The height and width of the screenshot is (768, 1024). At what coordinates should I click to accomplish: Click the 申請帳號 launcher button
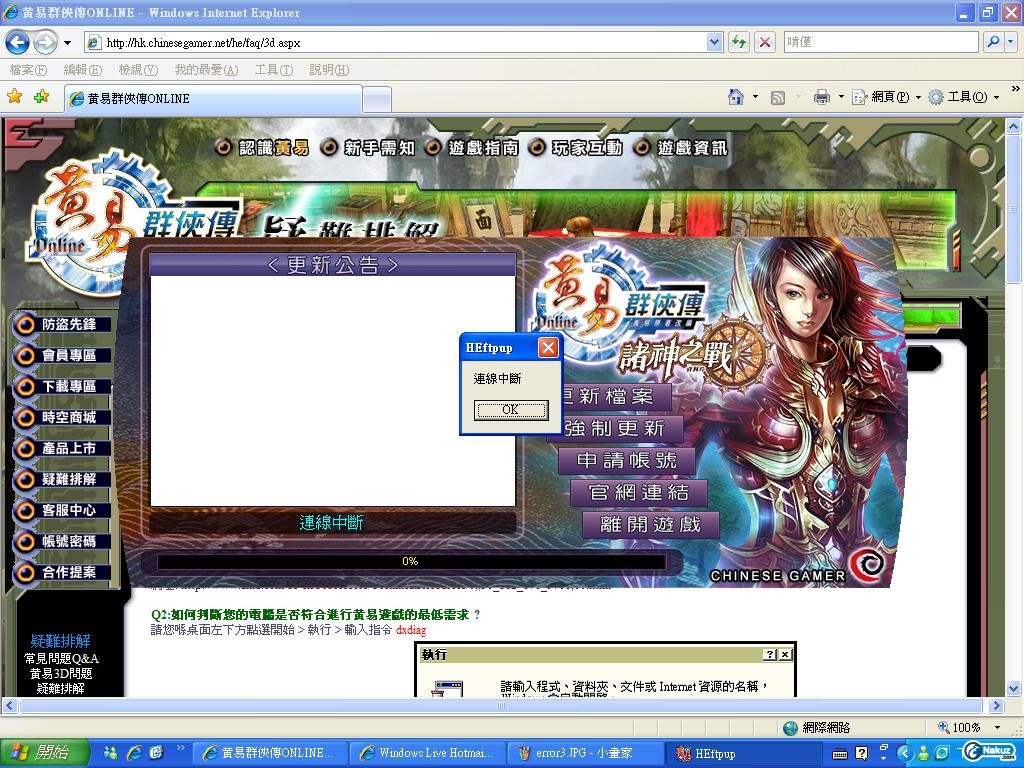coord(626,460)
